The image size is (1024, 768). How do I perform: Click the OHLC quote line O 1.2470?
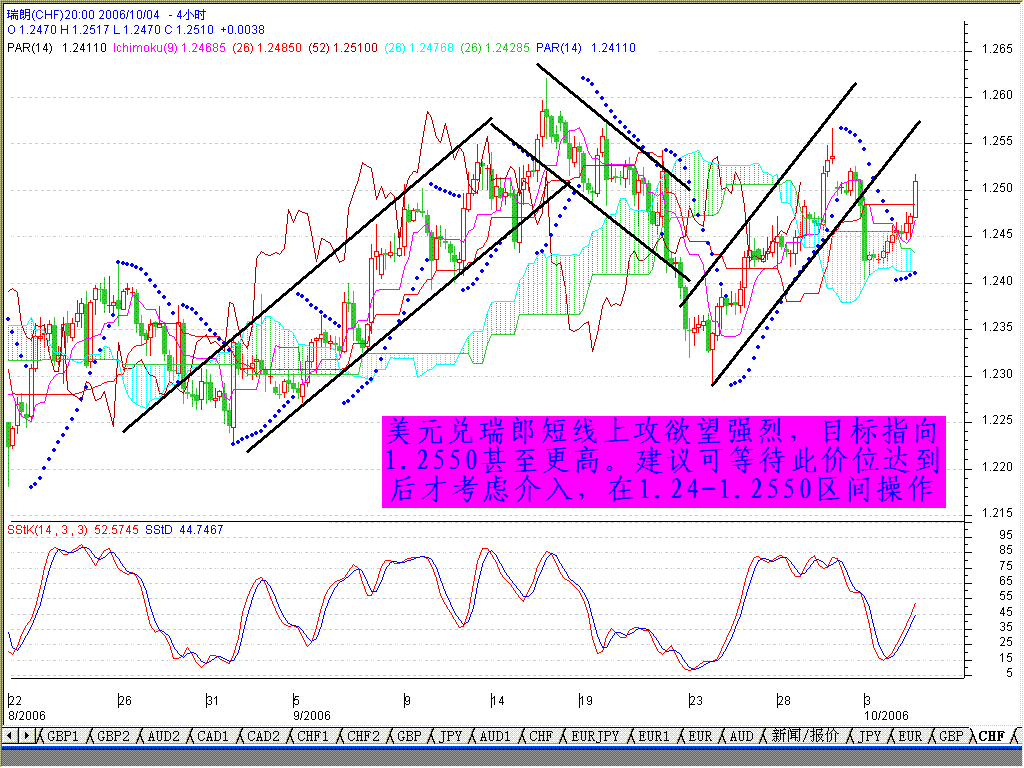[x=136, y=30]
